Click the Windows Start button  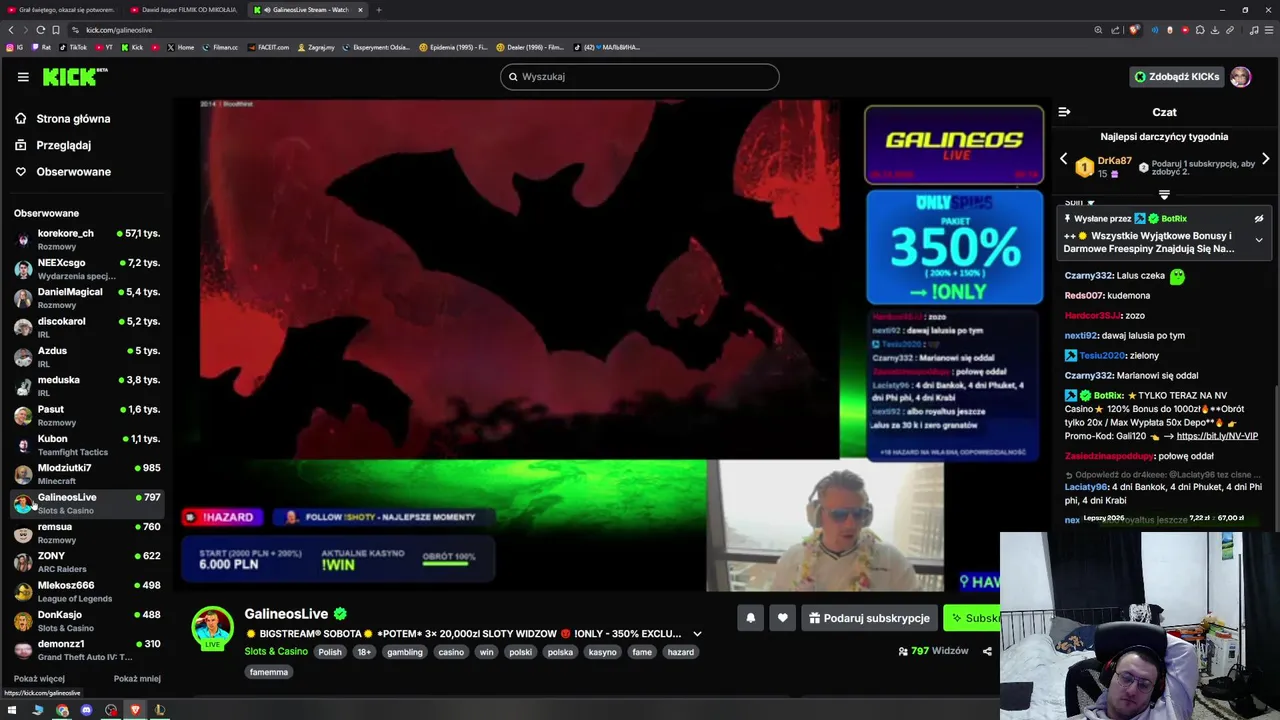click(x=12, y=710)
